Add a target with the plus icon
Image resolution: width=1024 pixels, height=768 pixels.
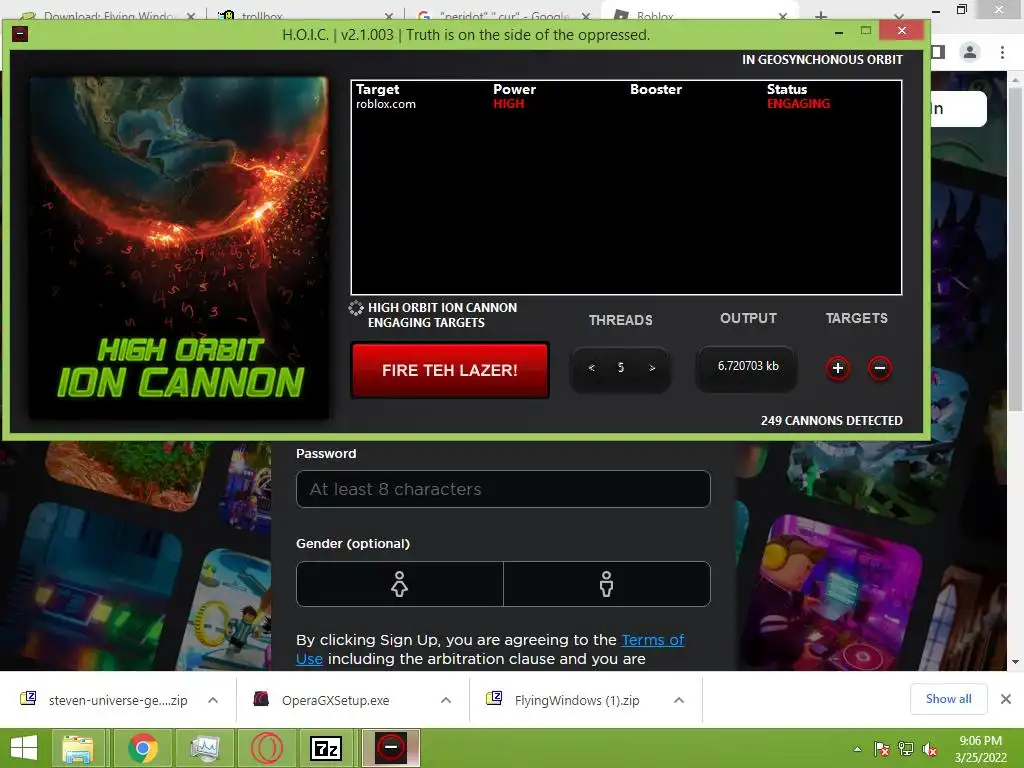coord(838,368)
